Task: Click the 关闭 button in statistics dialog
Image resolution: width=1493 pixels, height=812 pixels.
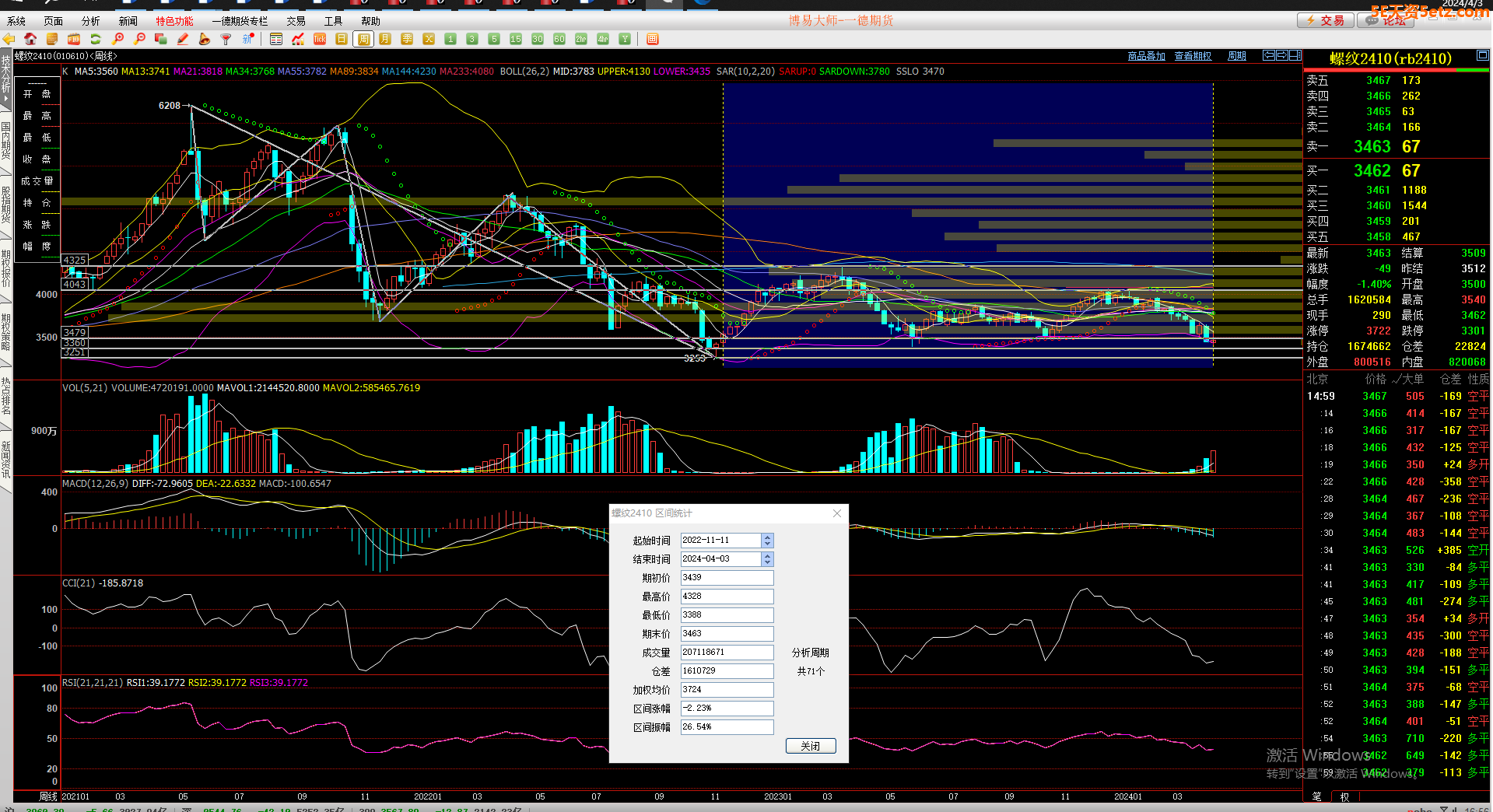Action: (x=810, y=746)
